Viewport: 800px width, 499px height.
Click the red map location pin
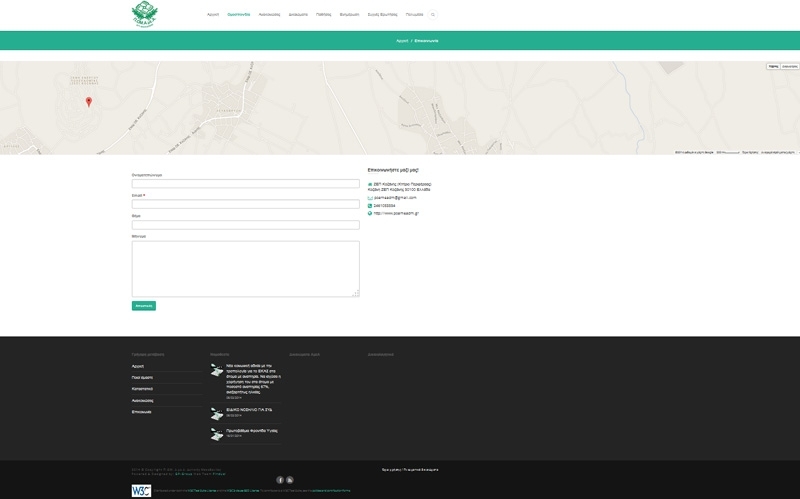pos(89,101)
